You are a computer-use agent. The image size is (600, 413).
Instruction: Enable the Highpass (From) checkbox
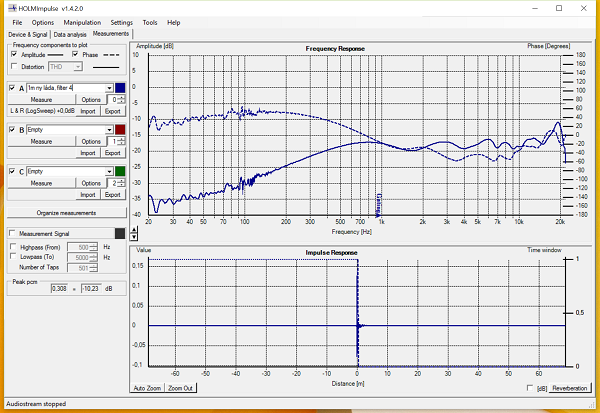[13, 246]
